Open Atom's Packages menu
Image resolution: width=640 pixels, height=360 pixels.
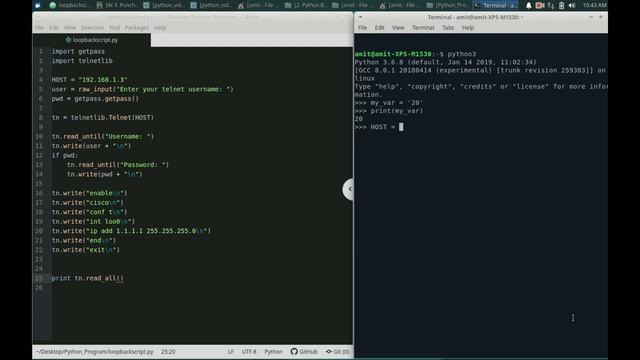tap(137, 28)
